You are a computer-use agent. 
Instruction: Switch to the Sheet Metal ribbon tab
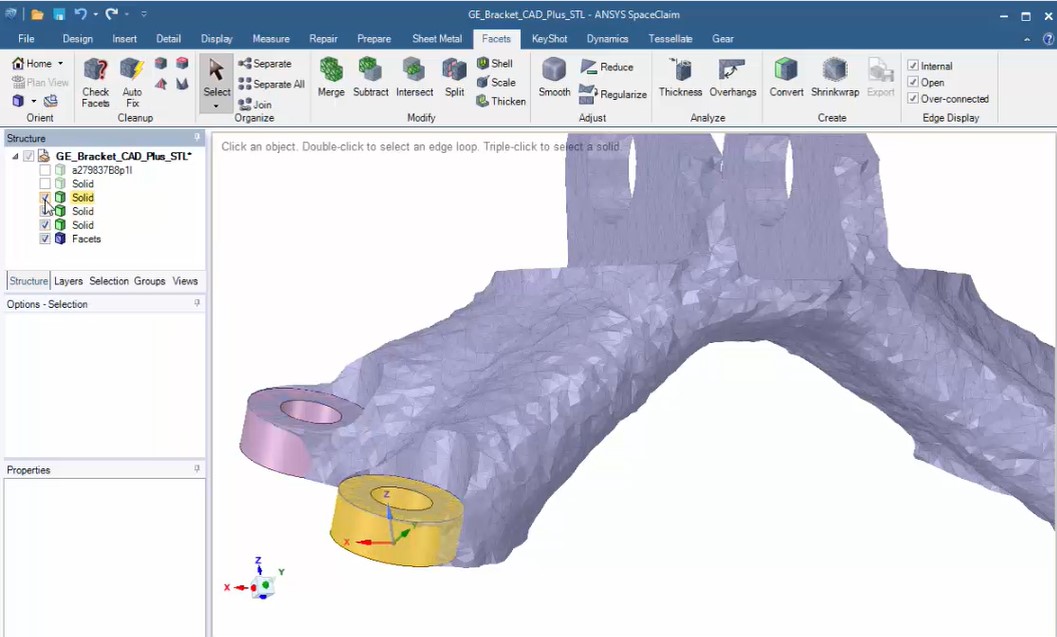(x=437, y=39)
